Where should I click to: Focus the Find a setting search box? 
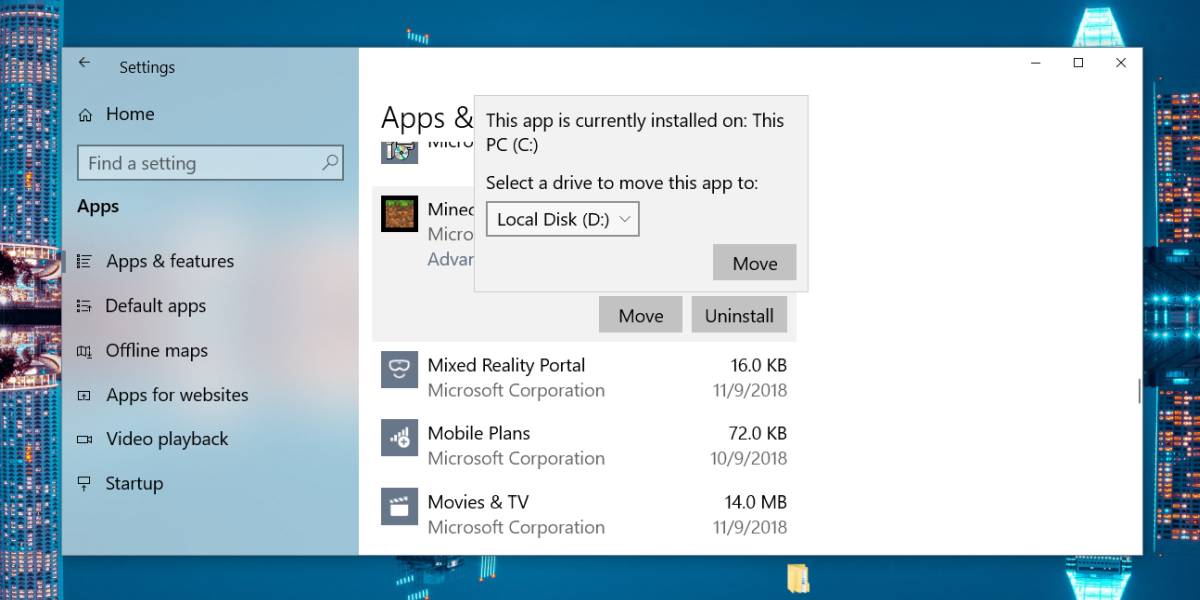point(210,163)
